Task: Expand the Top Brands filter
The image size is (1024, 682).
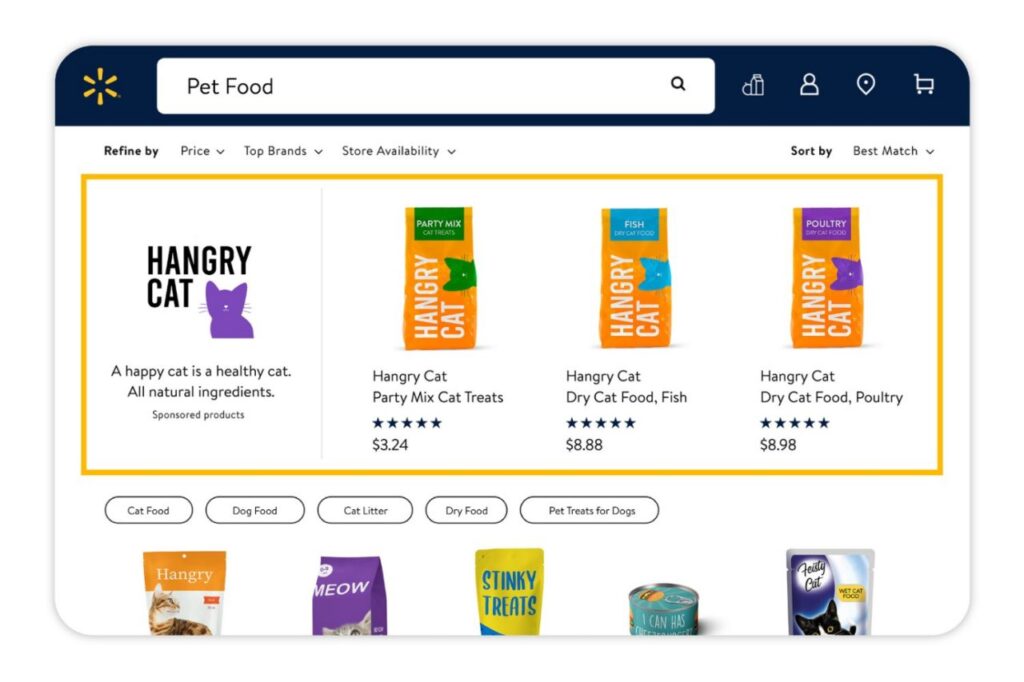Action: pyautogui.click(x=282, y=151)
